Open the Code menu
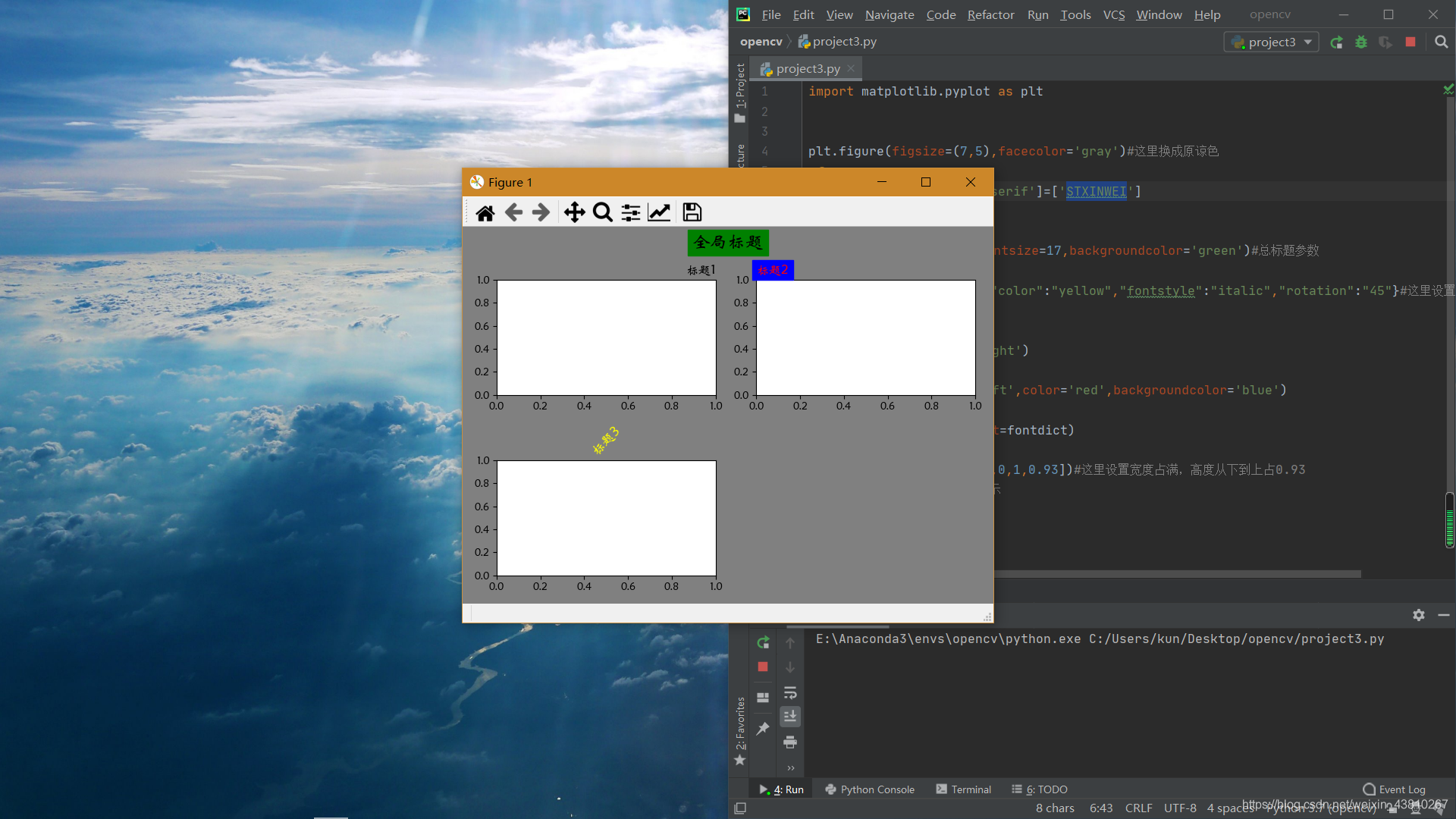This screenshot has height=819, width=1456. point(941,14)
